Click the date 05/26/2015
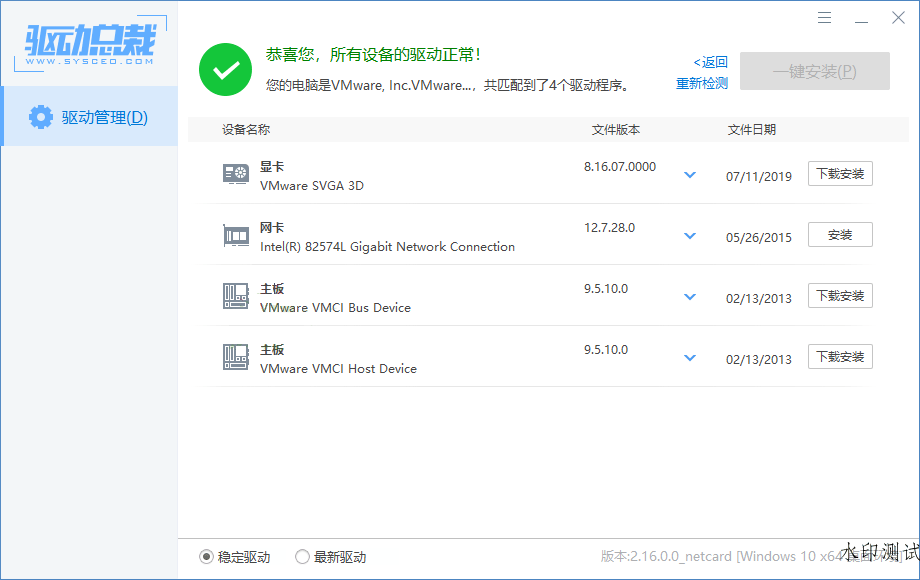This screenshot has height=580, width=920. point(759,238)
